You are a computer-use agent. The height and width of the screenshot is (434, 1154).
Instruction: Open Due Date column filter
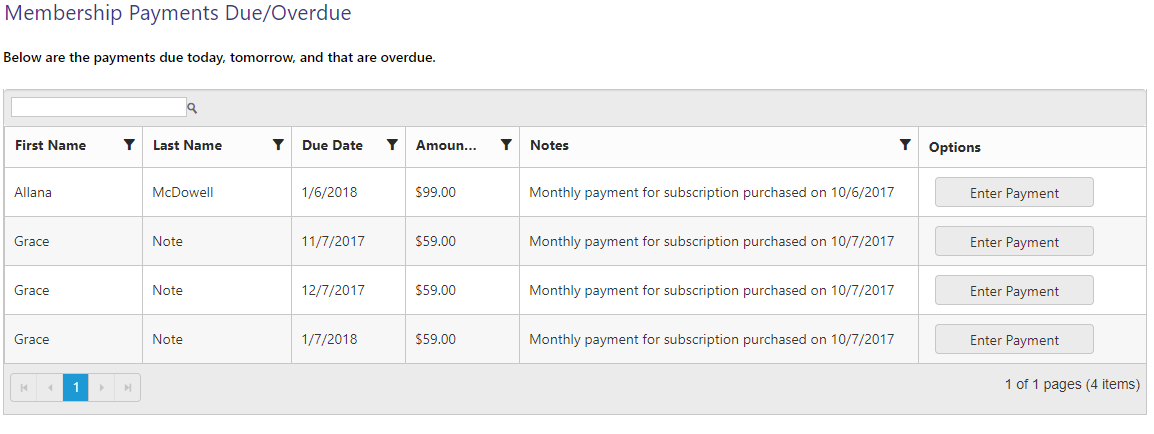click(x=392, y=145)
